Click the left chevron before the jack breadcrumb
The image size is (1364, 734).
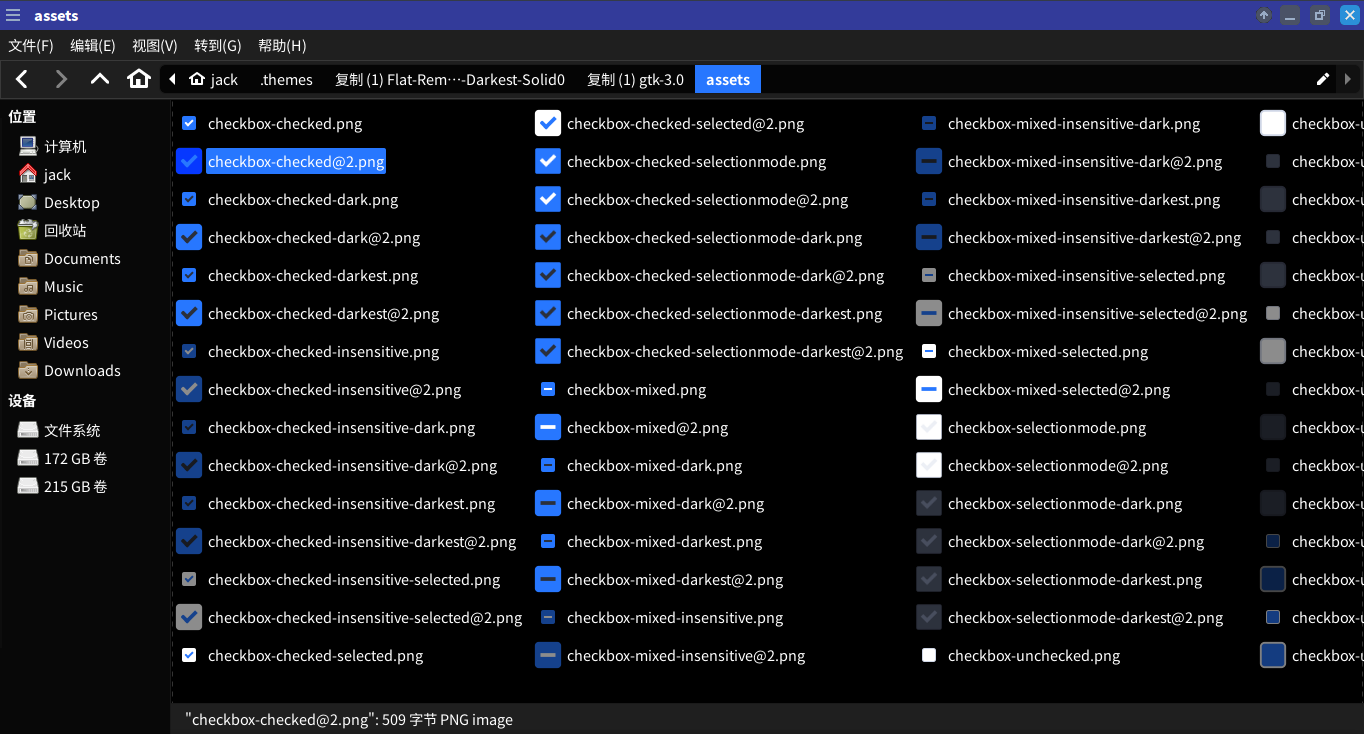(172, 78)
